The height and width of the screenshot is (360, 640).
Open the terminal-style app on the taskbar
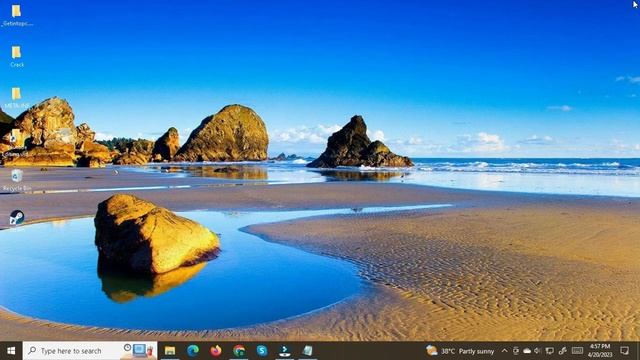pyautogui.click(x=285, y=351)
